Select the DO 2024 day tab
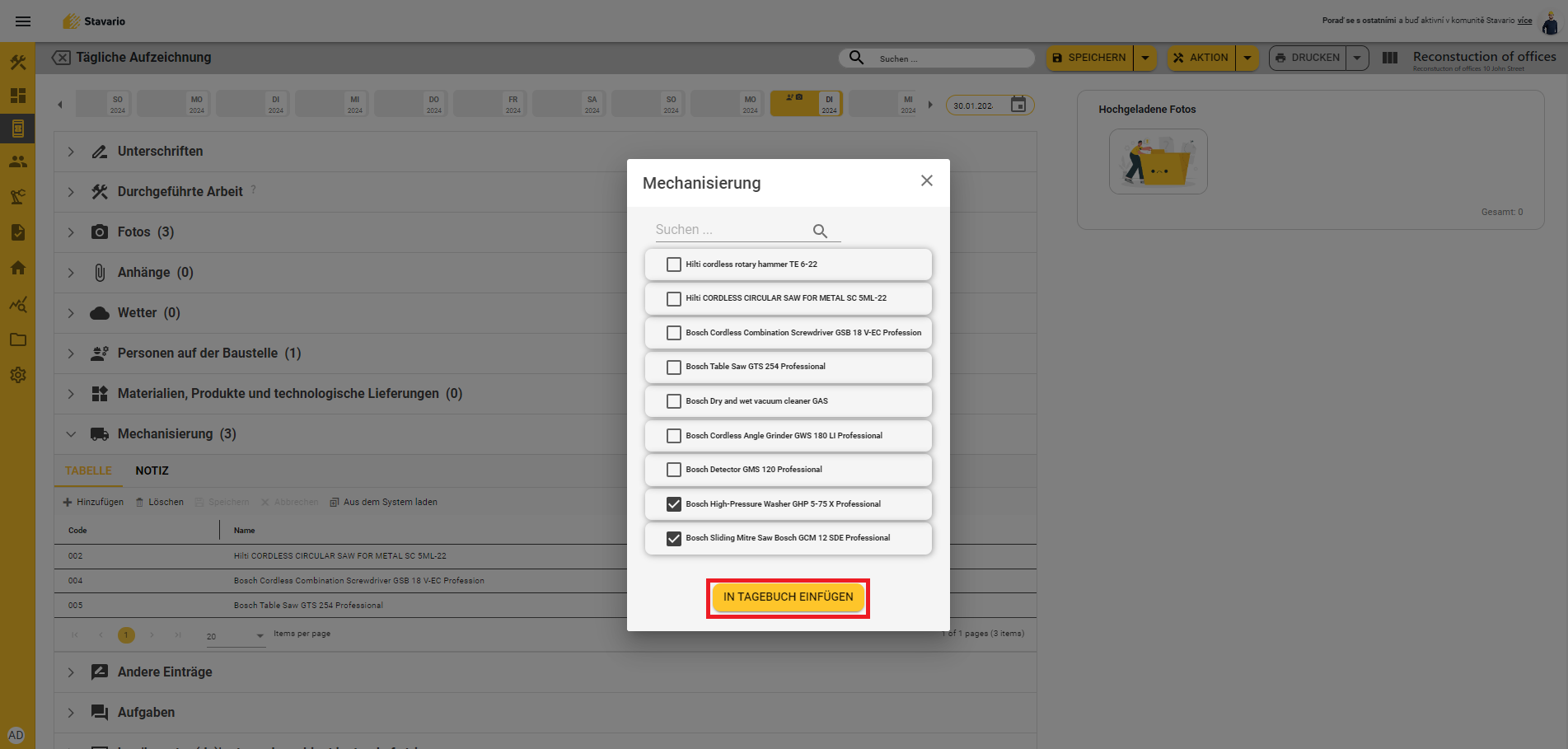 click(410, 104)
